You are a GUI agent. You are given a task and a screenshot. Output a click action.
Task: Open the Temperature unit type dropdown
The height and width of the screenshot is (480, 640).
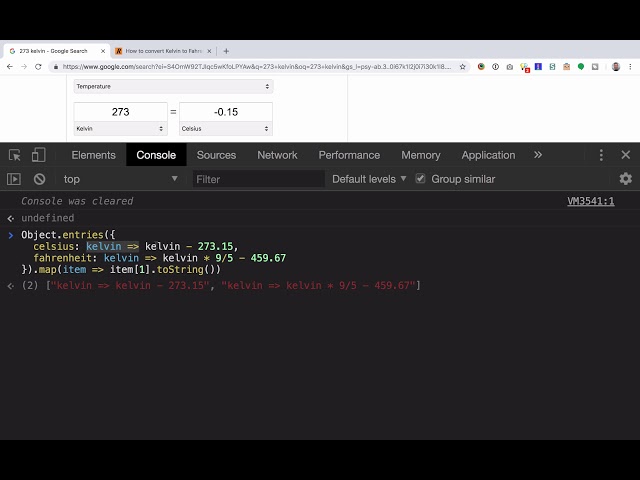(173, 87)
